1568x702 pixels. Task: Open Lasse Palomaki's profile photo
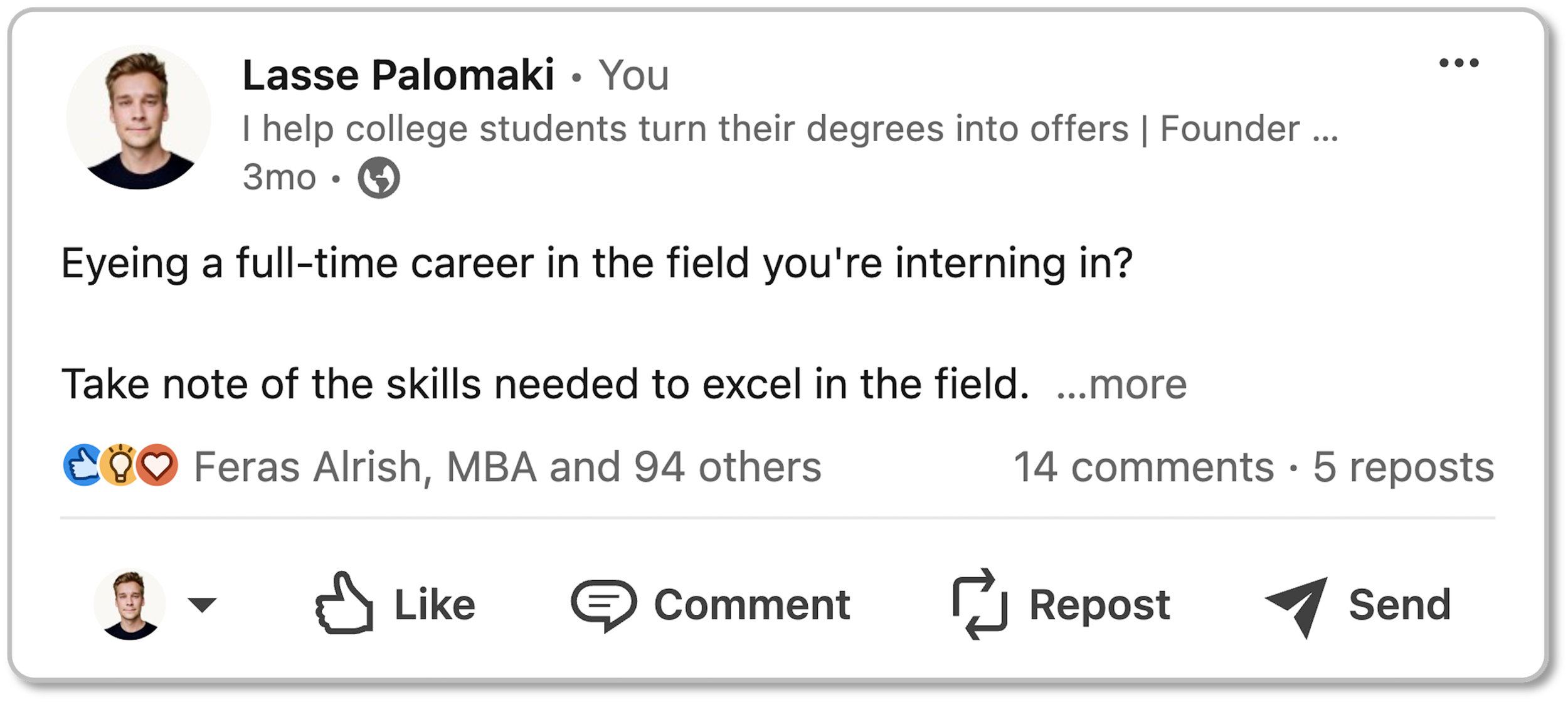(x=139, y=117)
